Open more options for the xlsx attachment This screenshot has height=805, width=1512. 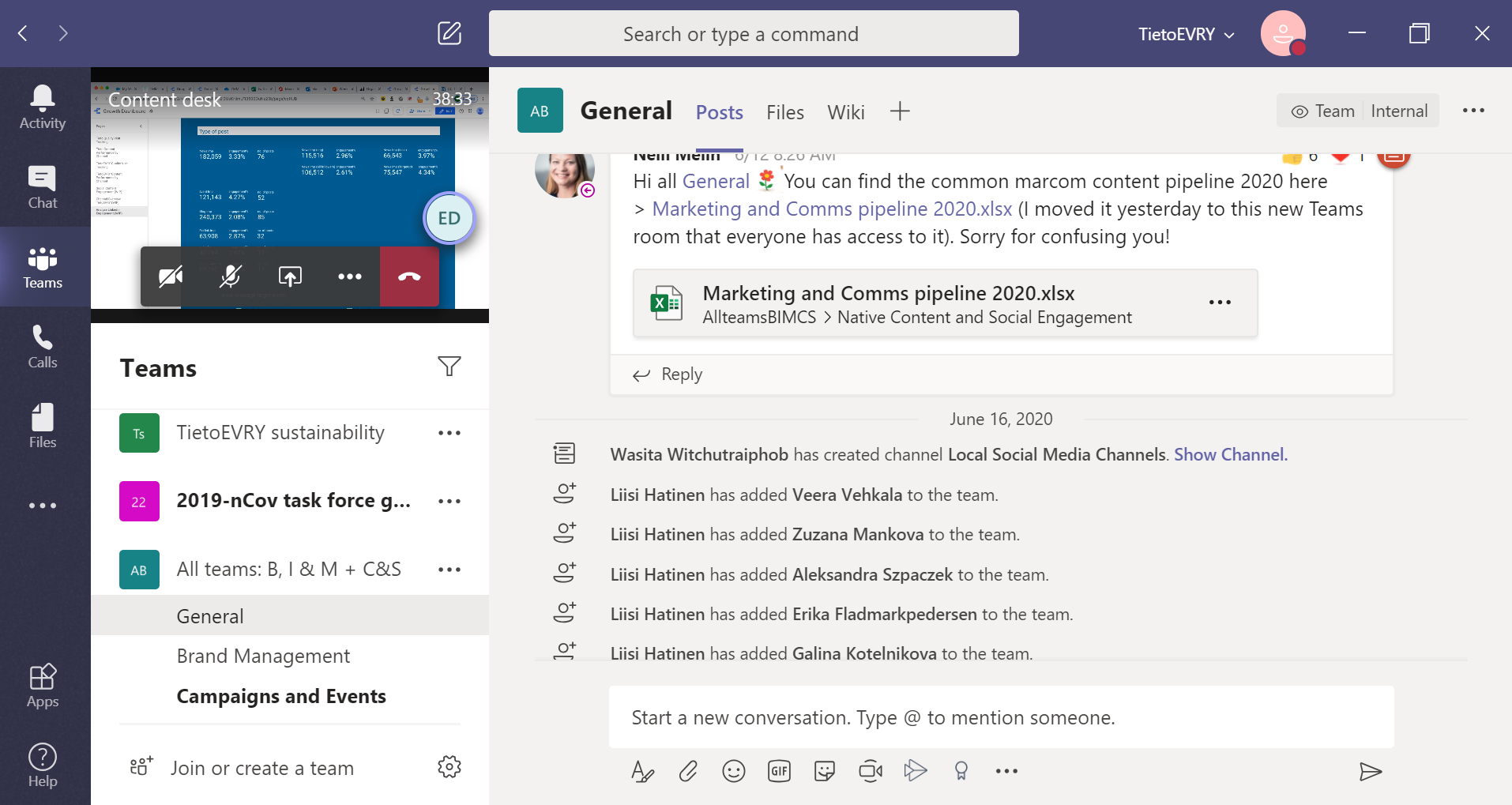(x=1220, y=303)
